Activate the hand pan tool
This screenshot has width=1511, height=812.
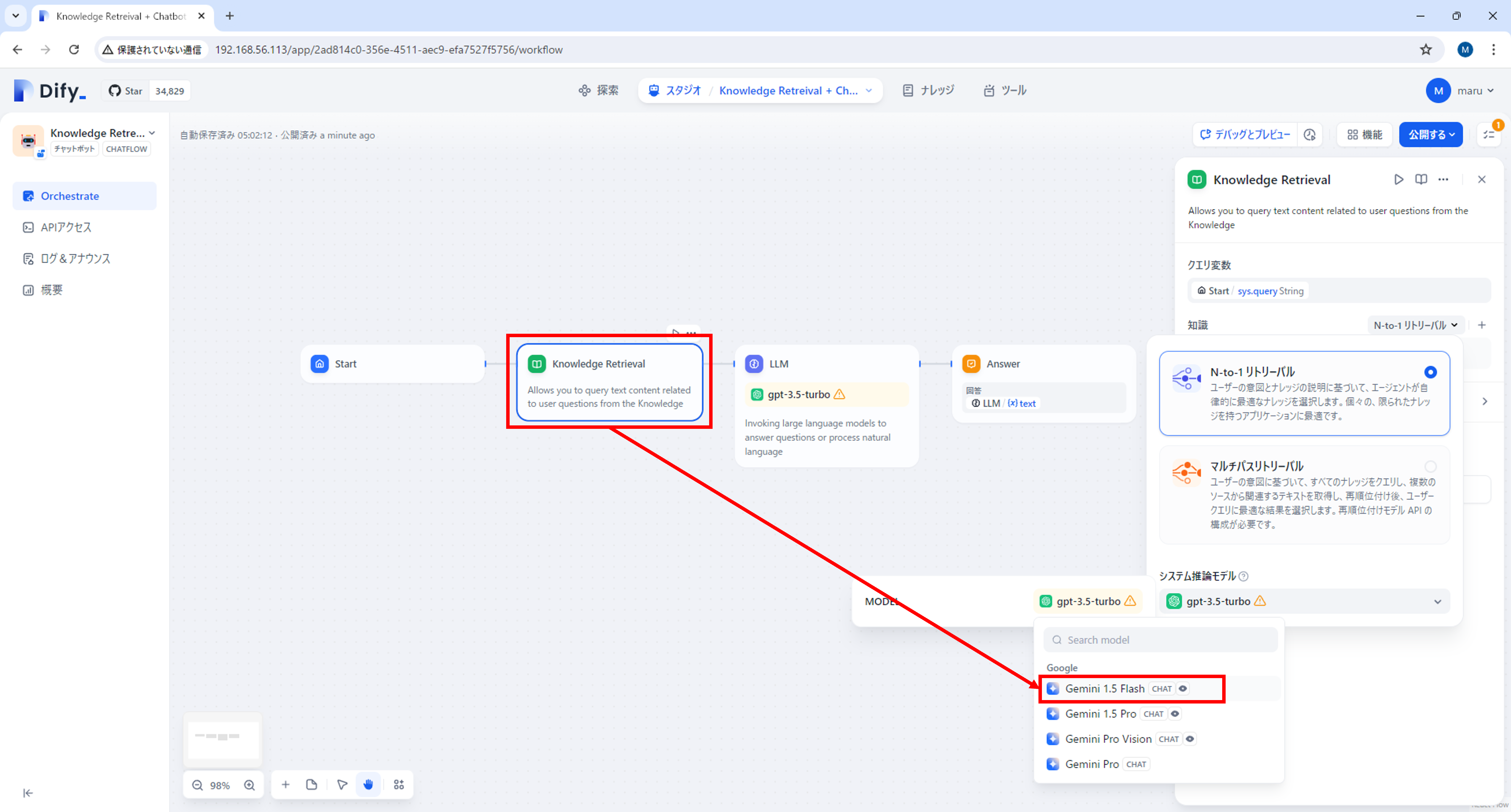point(368,785)
